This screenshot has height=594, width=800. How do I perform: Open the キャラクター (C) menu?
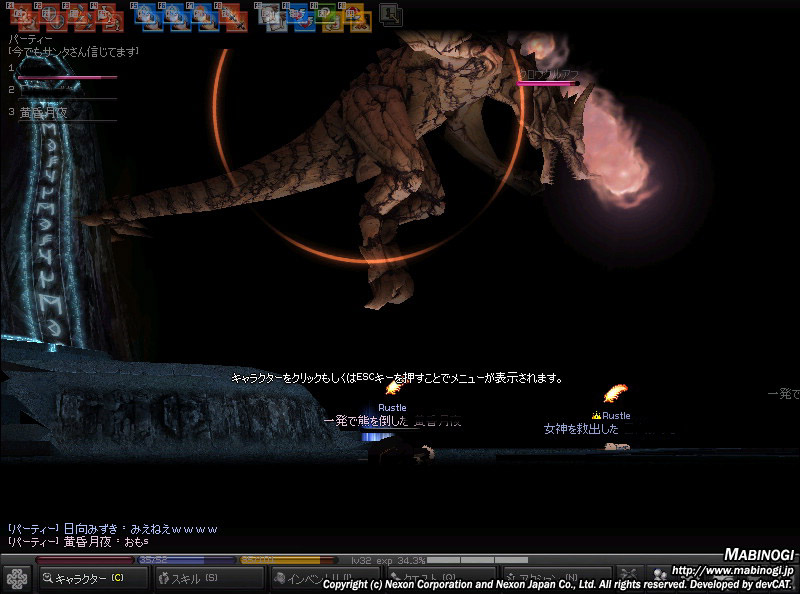click(x=92, y=578)
